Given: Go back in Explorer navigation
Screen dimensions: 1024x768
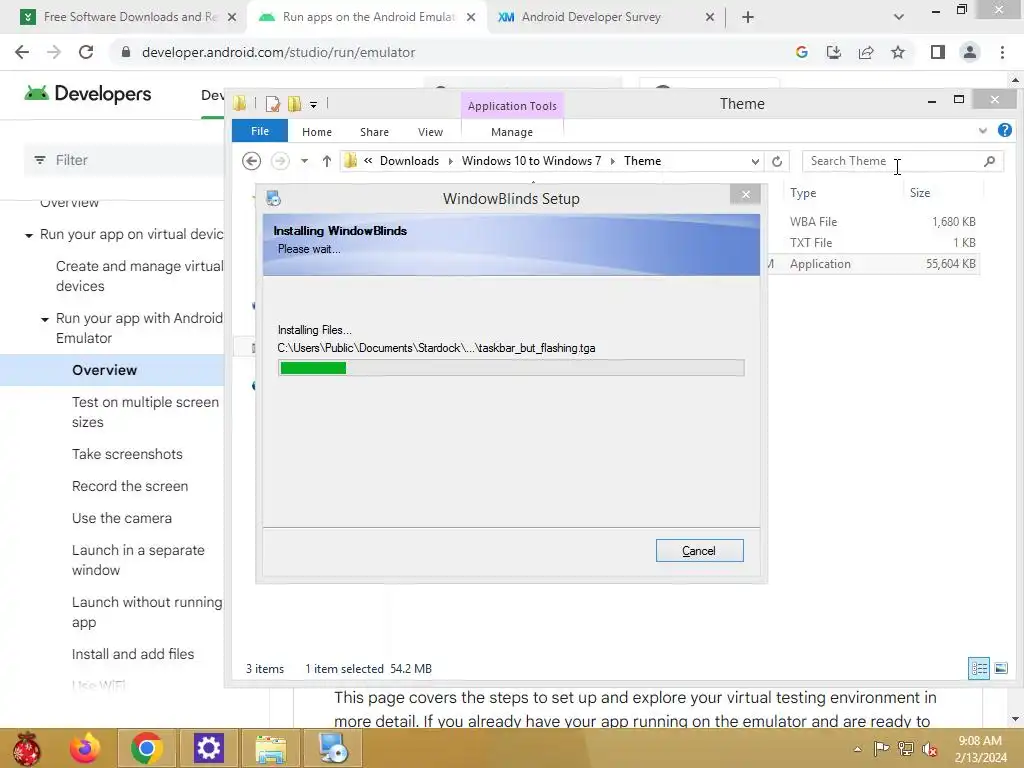Looking at the screenshot, I should [x=251, y=161].
